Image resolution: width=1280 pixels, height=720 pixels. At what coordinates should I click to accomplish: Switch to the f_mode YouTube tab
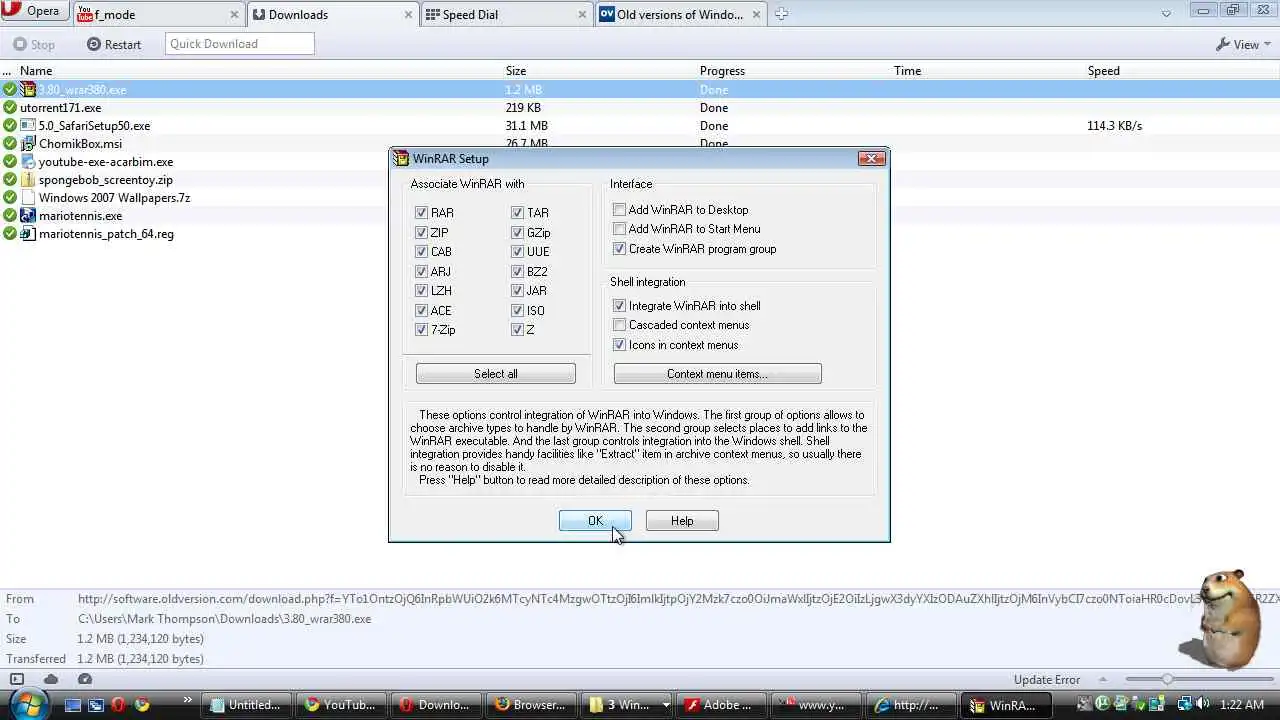point(160,14)
